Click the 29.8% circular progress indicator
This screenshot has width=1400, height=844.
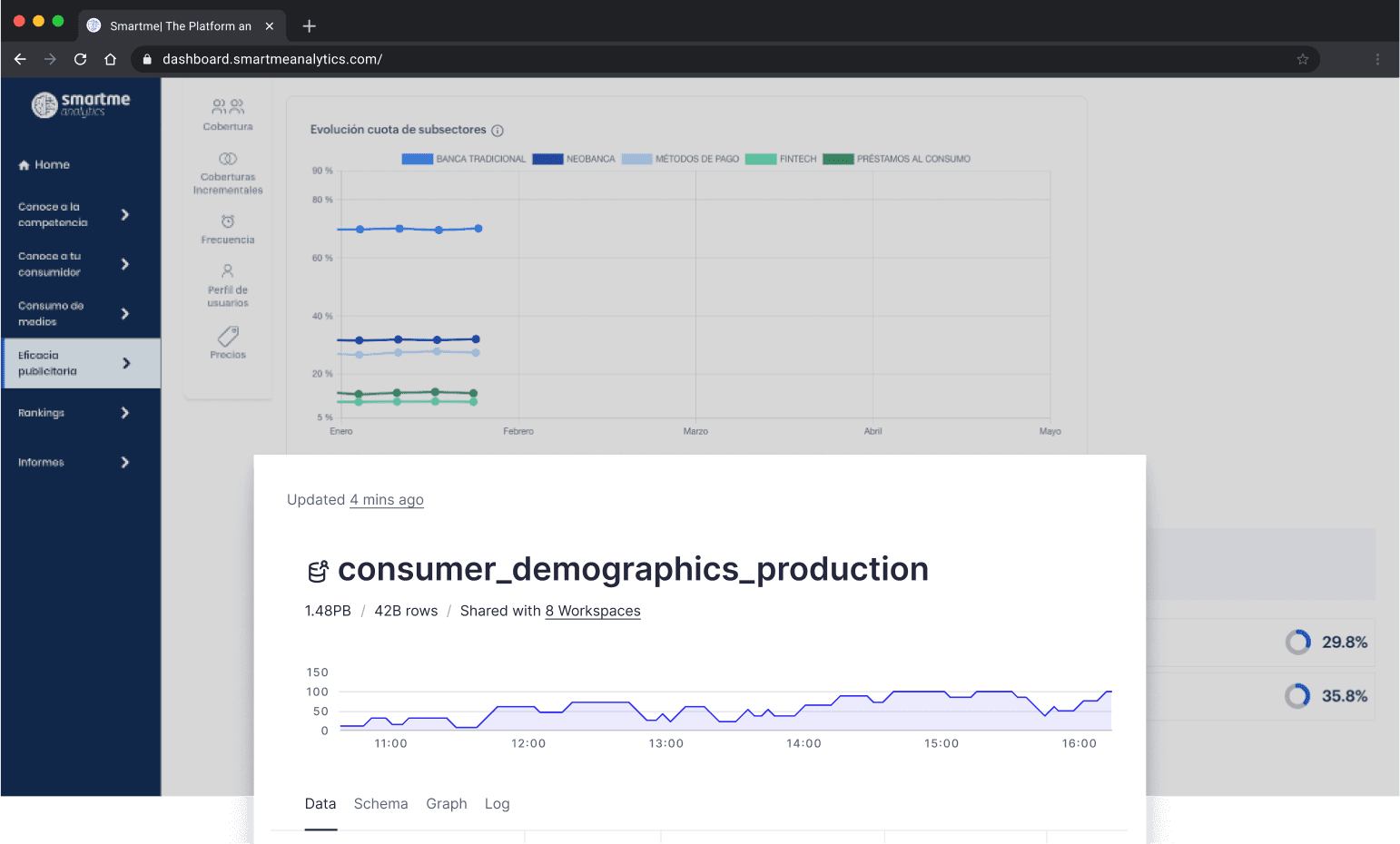point(1298,642)
